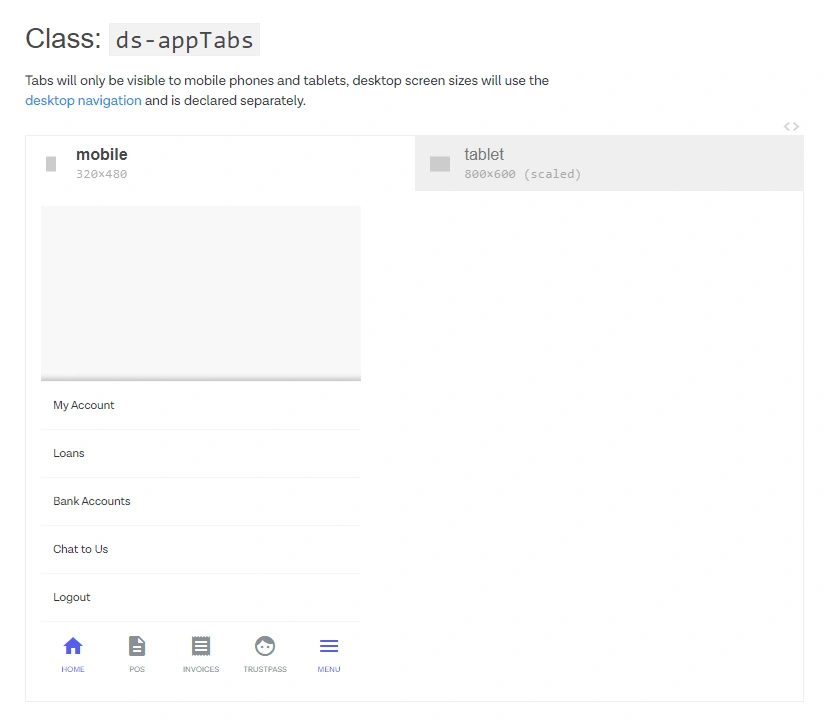The image size is (832, 721).
Task: Click the tablet device icon
Action: click(x=440, y=164)
